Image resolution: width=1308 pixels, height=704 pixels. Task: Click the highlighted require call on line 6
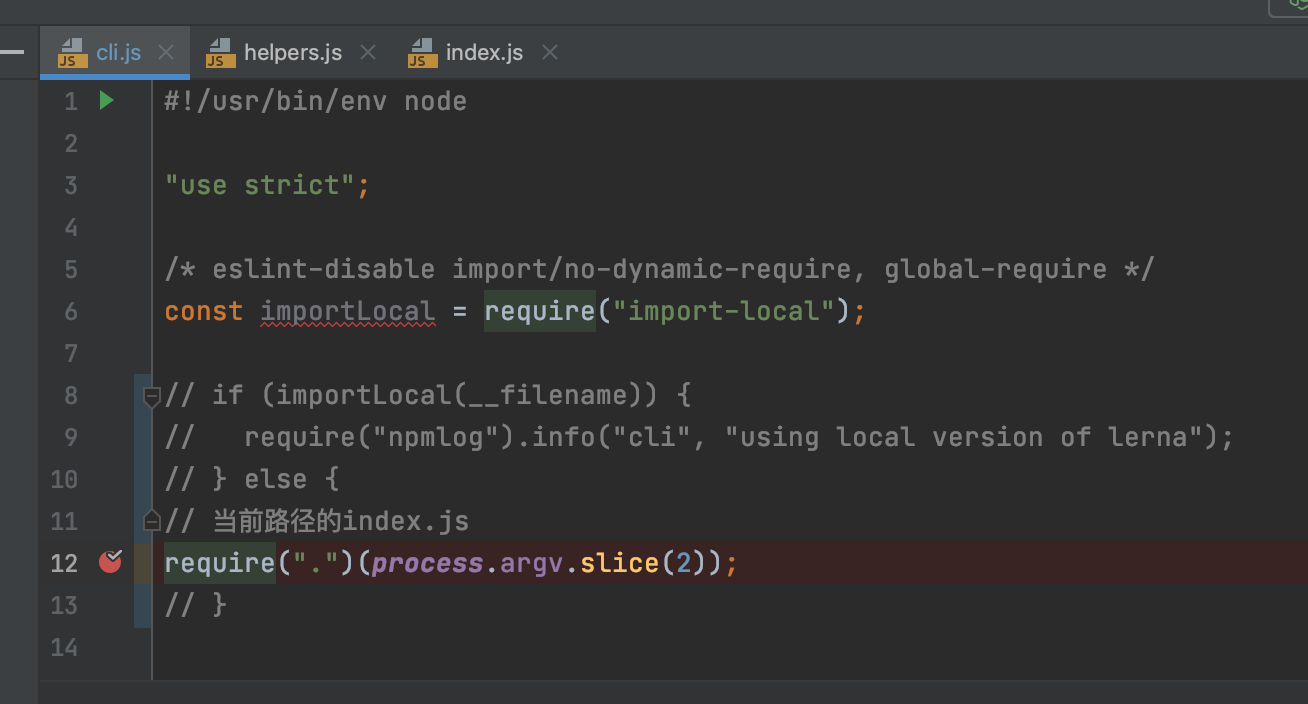tap(539, 311)
